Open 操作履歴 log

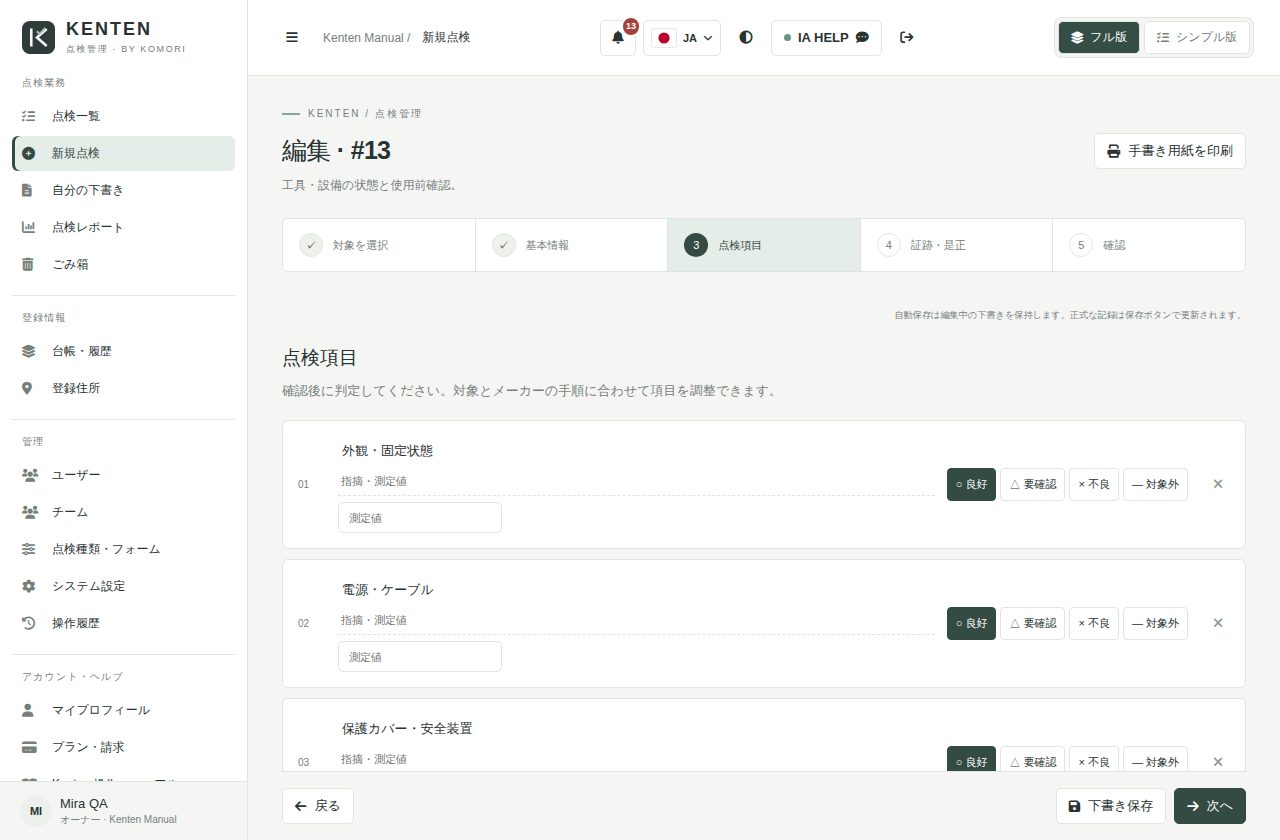click(124, 623)
